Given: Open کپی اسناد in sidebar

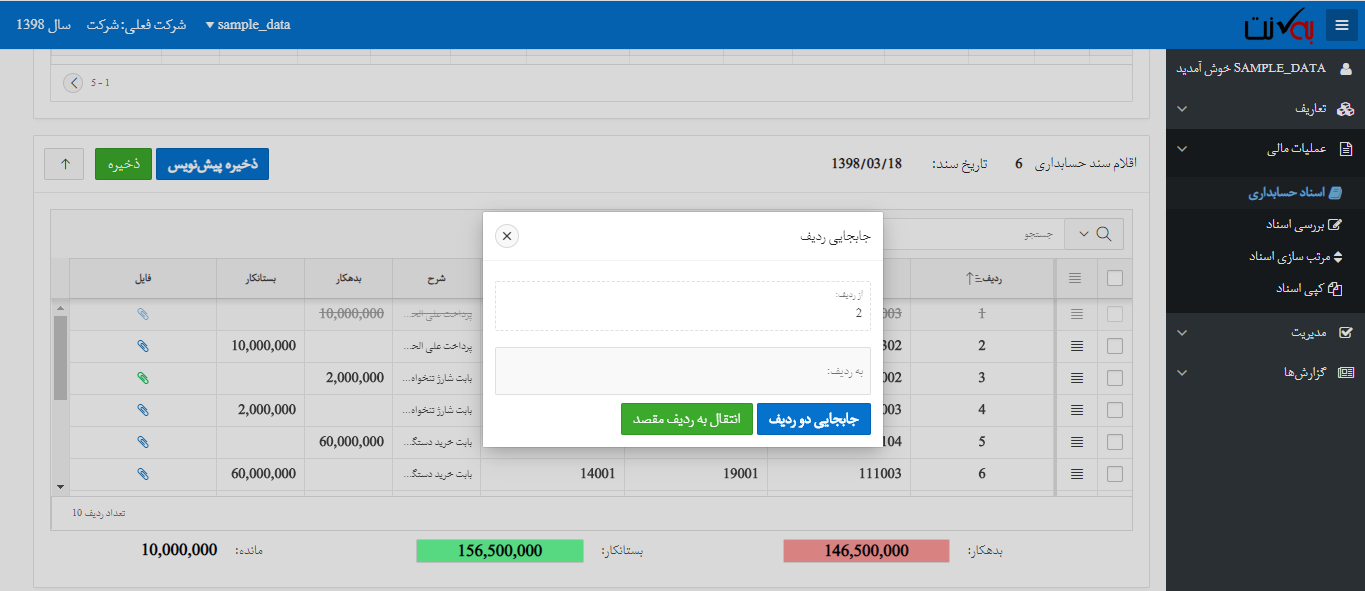Looking at the screenshot, I should click(x=1309, y=289).
